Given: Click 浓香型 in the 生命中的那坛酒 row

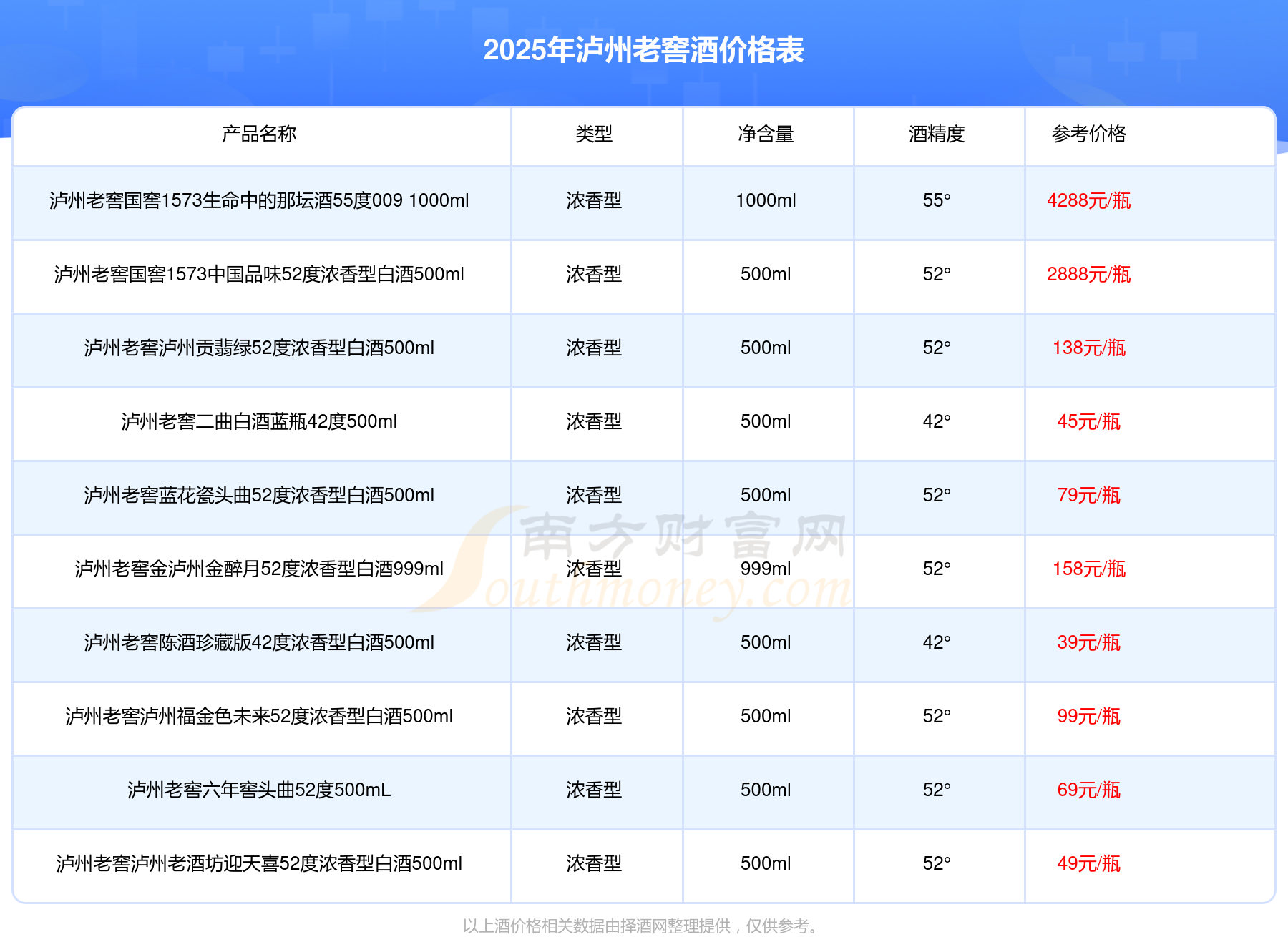Looking at the screenshot, I should [x=594, y=200].
